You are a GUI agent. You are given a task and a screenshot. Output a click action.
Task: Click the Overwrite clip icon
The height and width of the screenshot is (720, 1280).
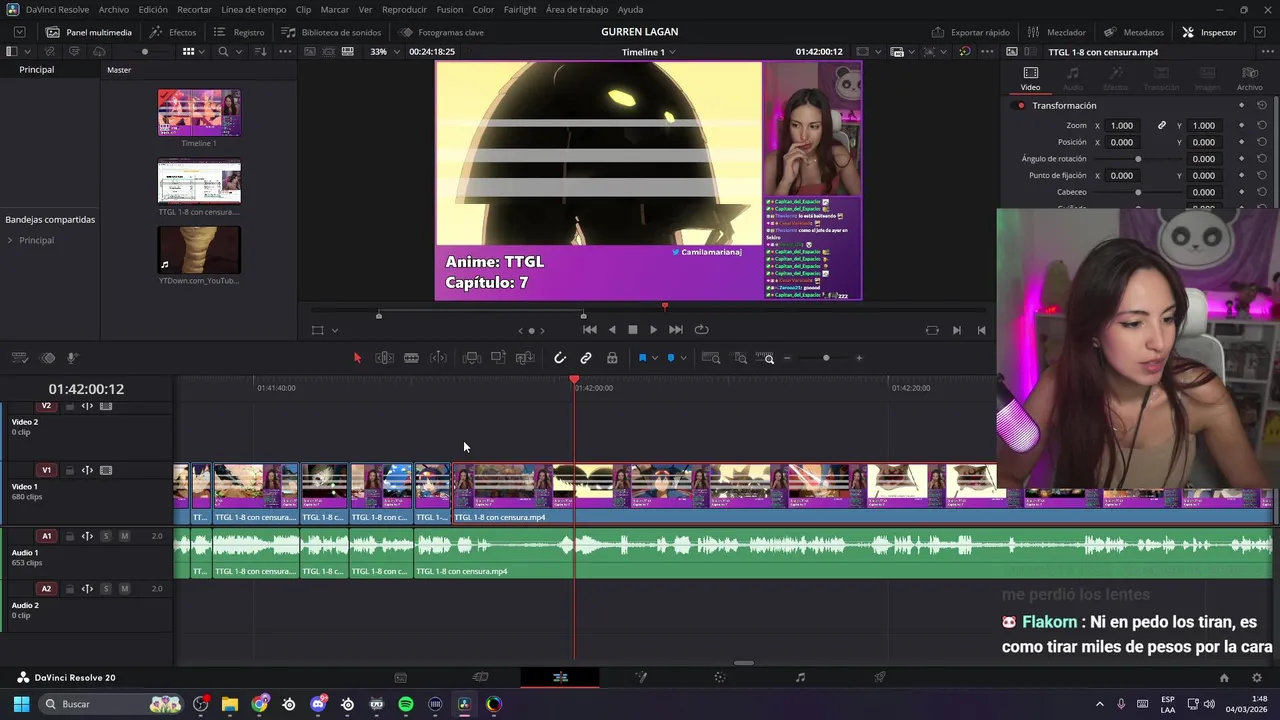pyautogui.click(x=498, y=358)
